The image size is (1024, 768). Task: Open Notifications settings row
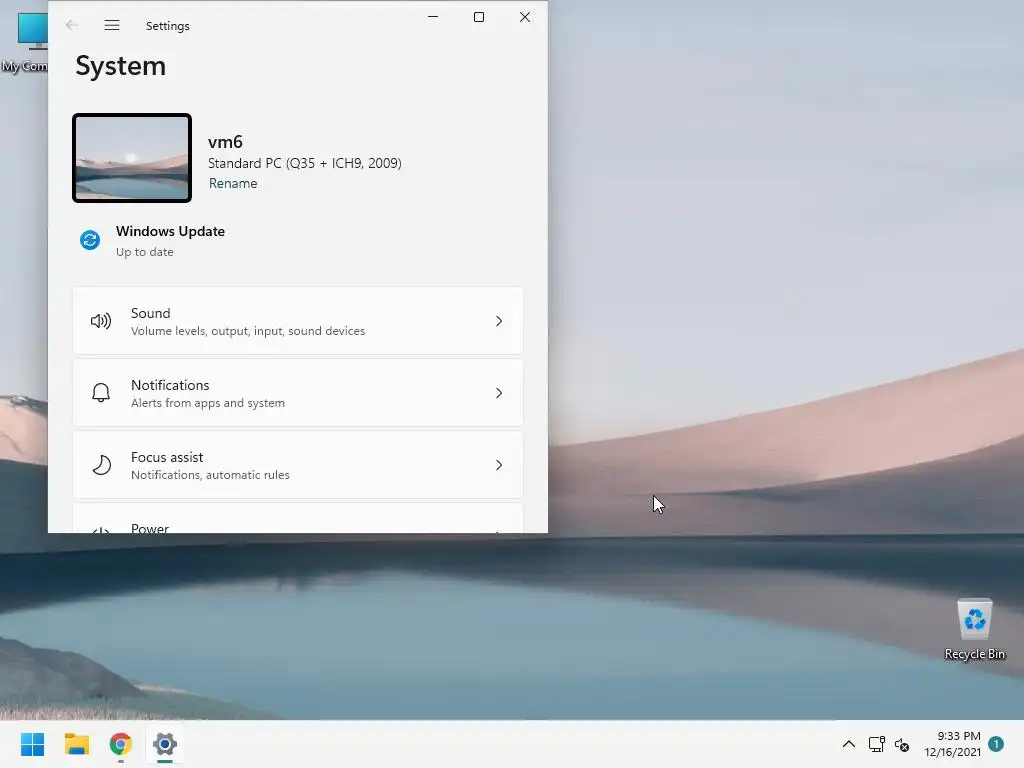(x=298, y=392)
